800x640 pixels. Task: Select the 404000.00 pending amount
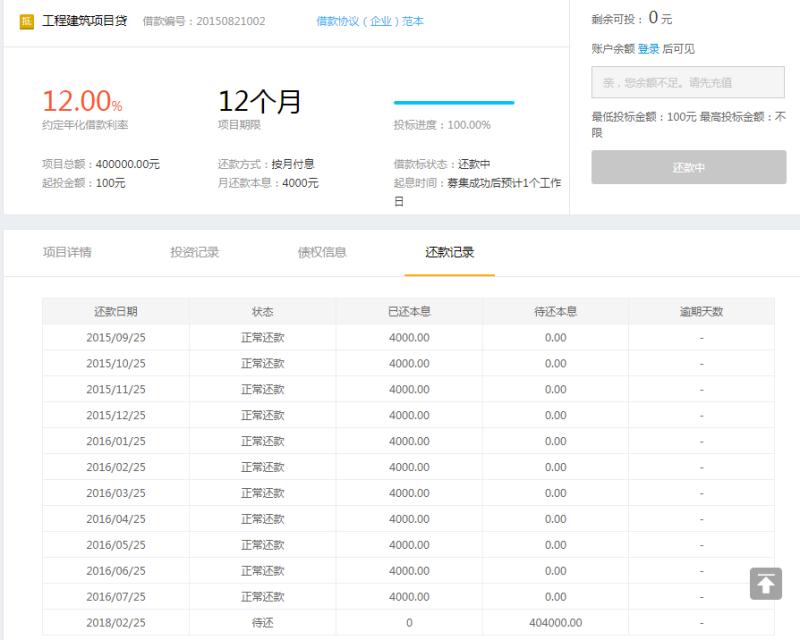556,623
